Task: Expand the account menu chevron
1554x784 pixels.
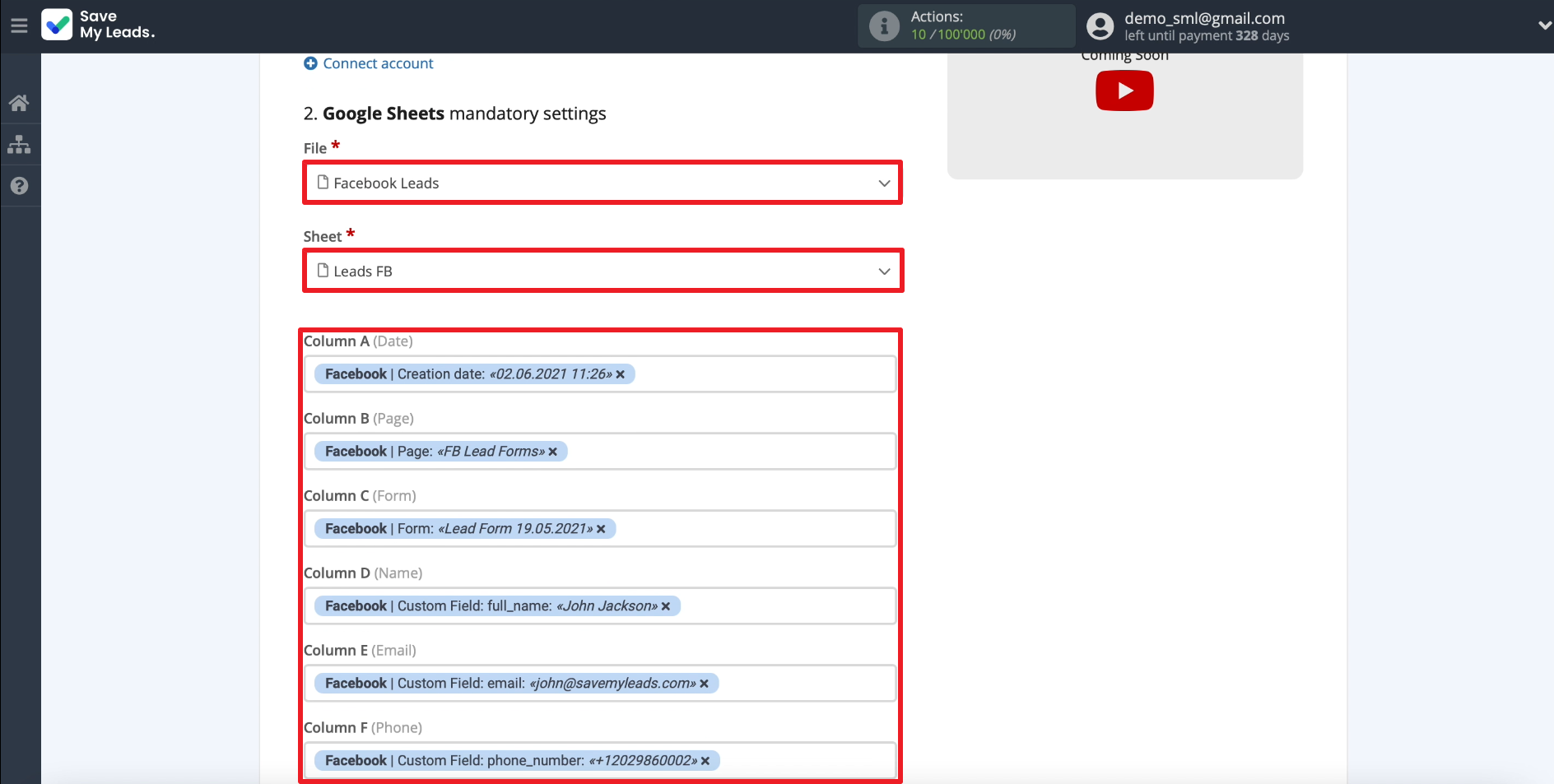Action: click(1544, 26)
